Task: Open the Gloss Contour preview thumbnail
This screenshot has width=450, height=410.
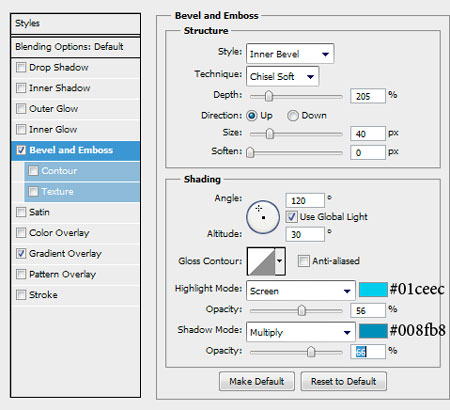Action: click(x=261, y=261)
